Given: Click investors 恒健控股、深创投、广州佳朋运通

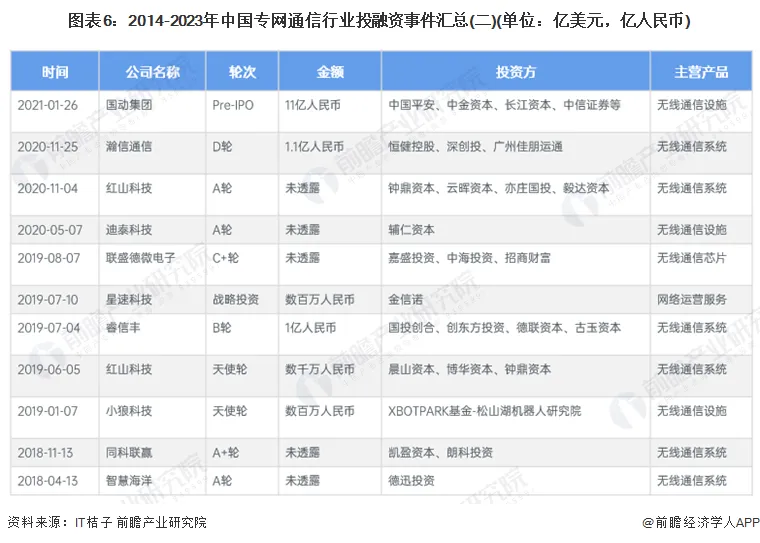Looking at the screenshot, I should pos(475,146).
